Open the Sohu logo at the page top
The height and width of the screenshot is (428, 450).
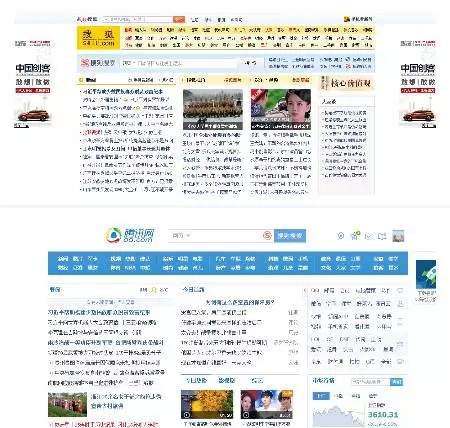point(98,38)
